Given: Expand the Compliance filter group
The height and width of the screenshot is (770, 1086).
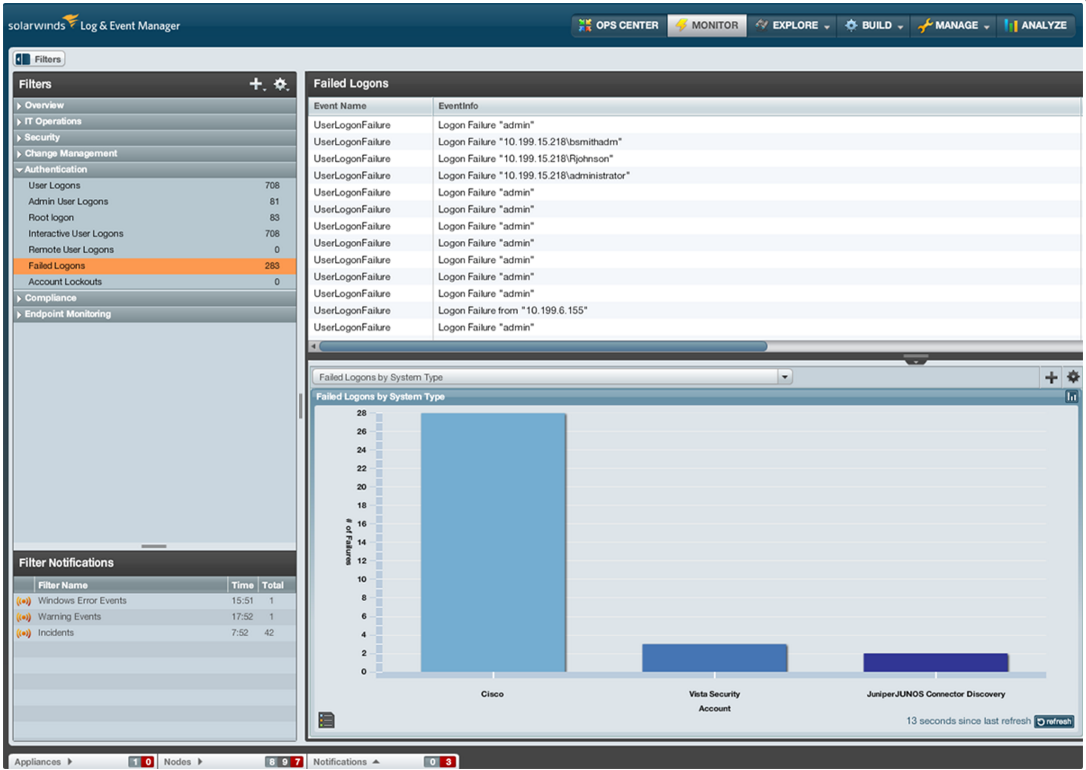Looking at the screenshot, I should 154,298.
